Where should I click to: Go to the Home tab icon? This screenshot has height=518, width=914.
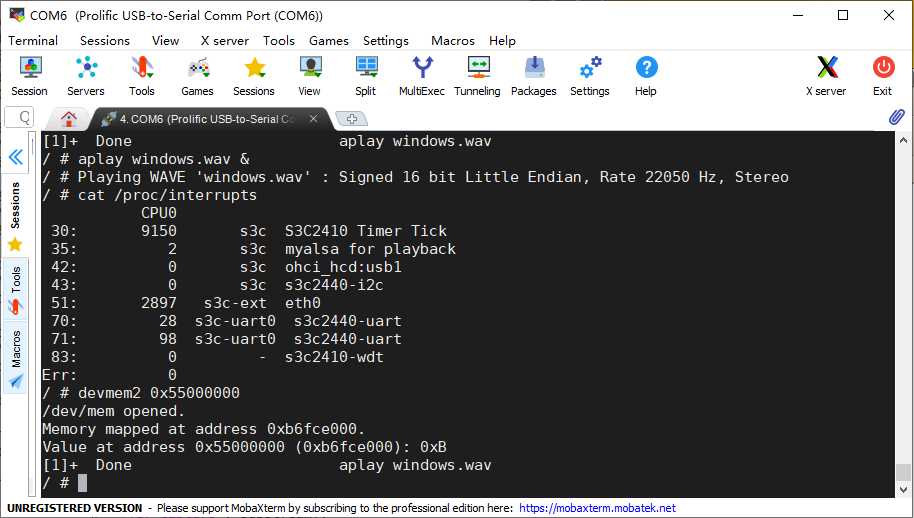(x=69, y=119)
